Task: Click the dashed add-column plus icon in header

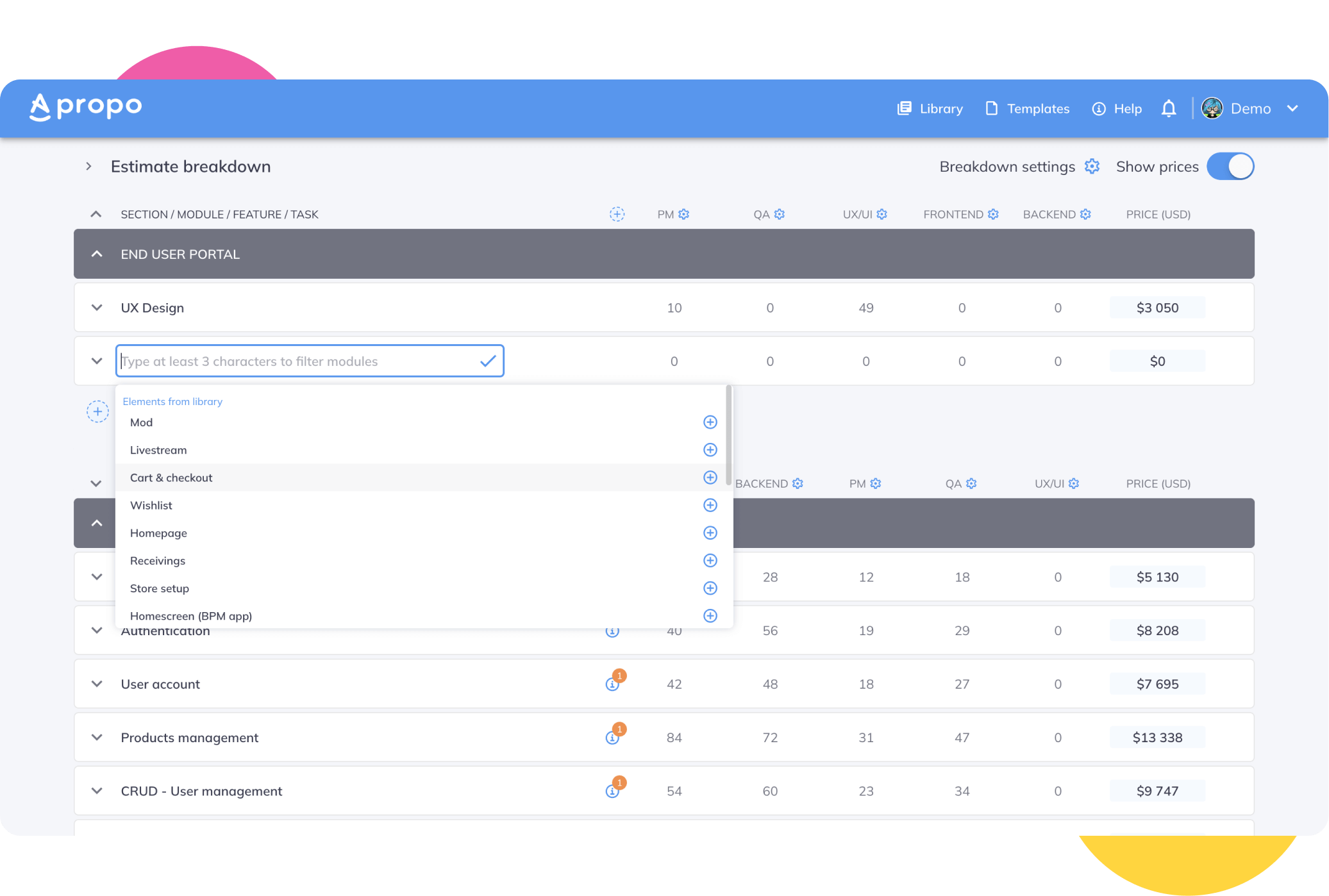Action: coord(617,214)
